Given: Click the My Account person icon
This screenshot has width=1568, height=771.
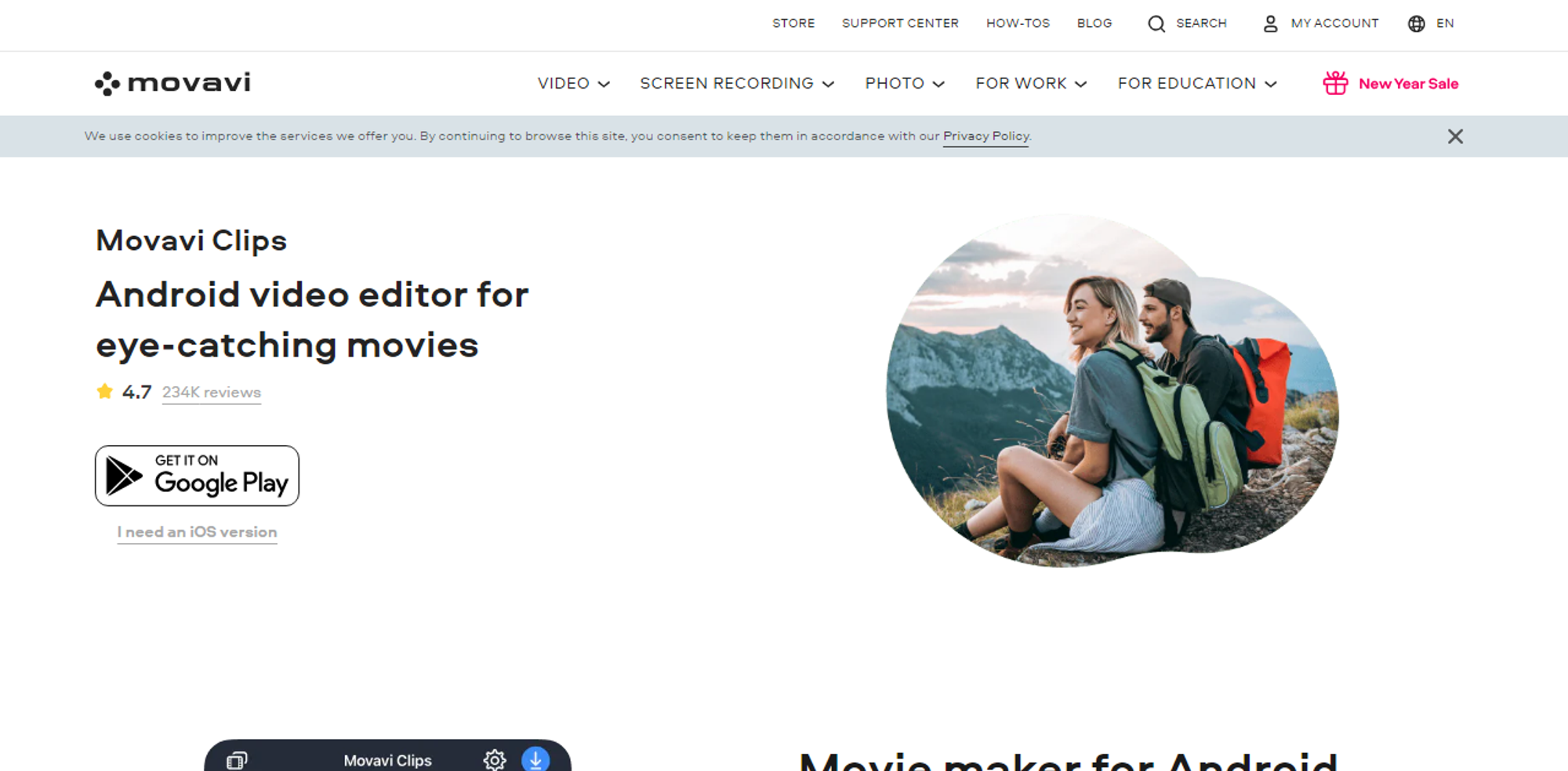Looking at the screenshot, I should point(1270,24).
